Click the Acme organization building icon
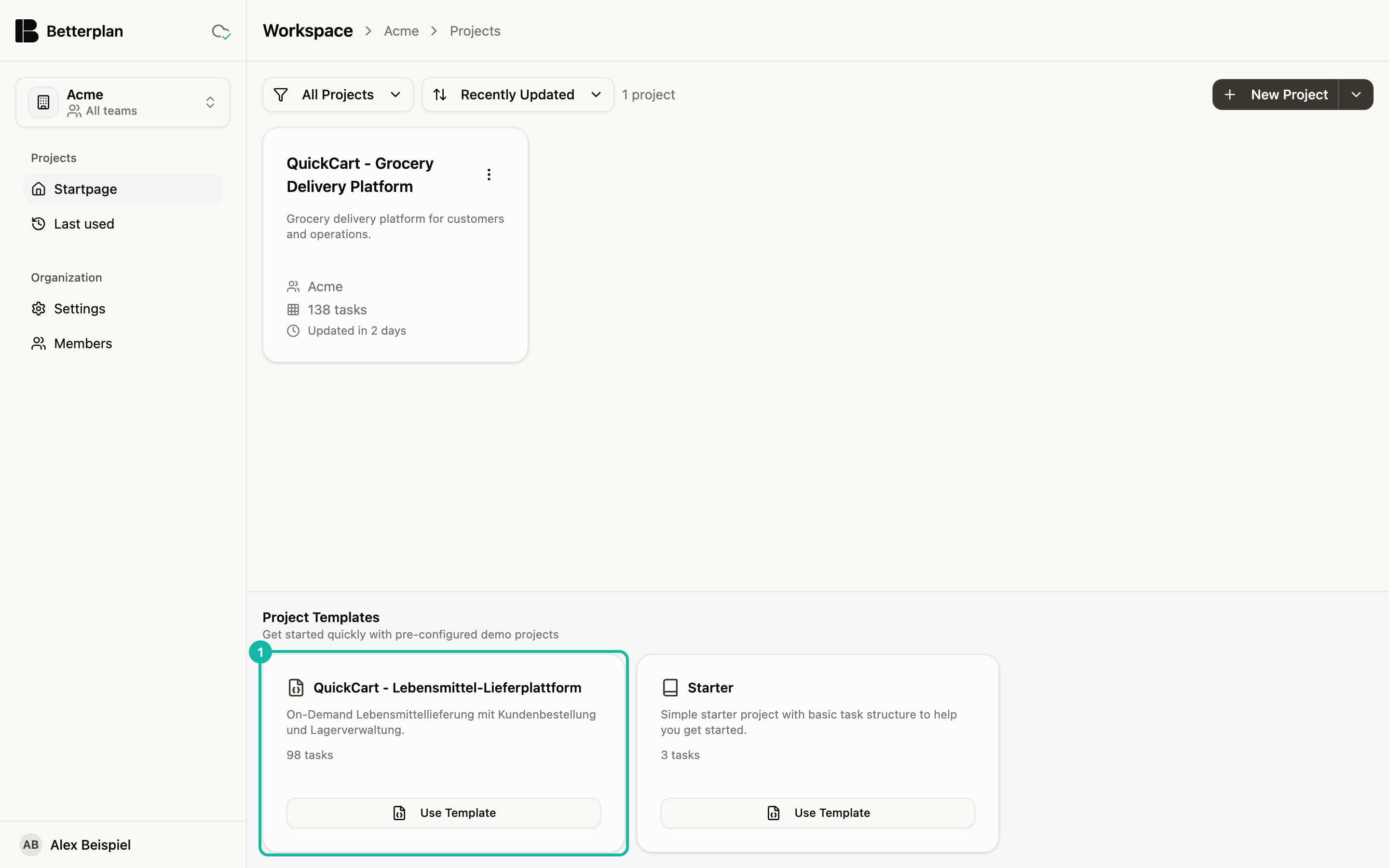The width and height of the screenshot is (1389, 868). pyautogui.click(x=43, y=102)
